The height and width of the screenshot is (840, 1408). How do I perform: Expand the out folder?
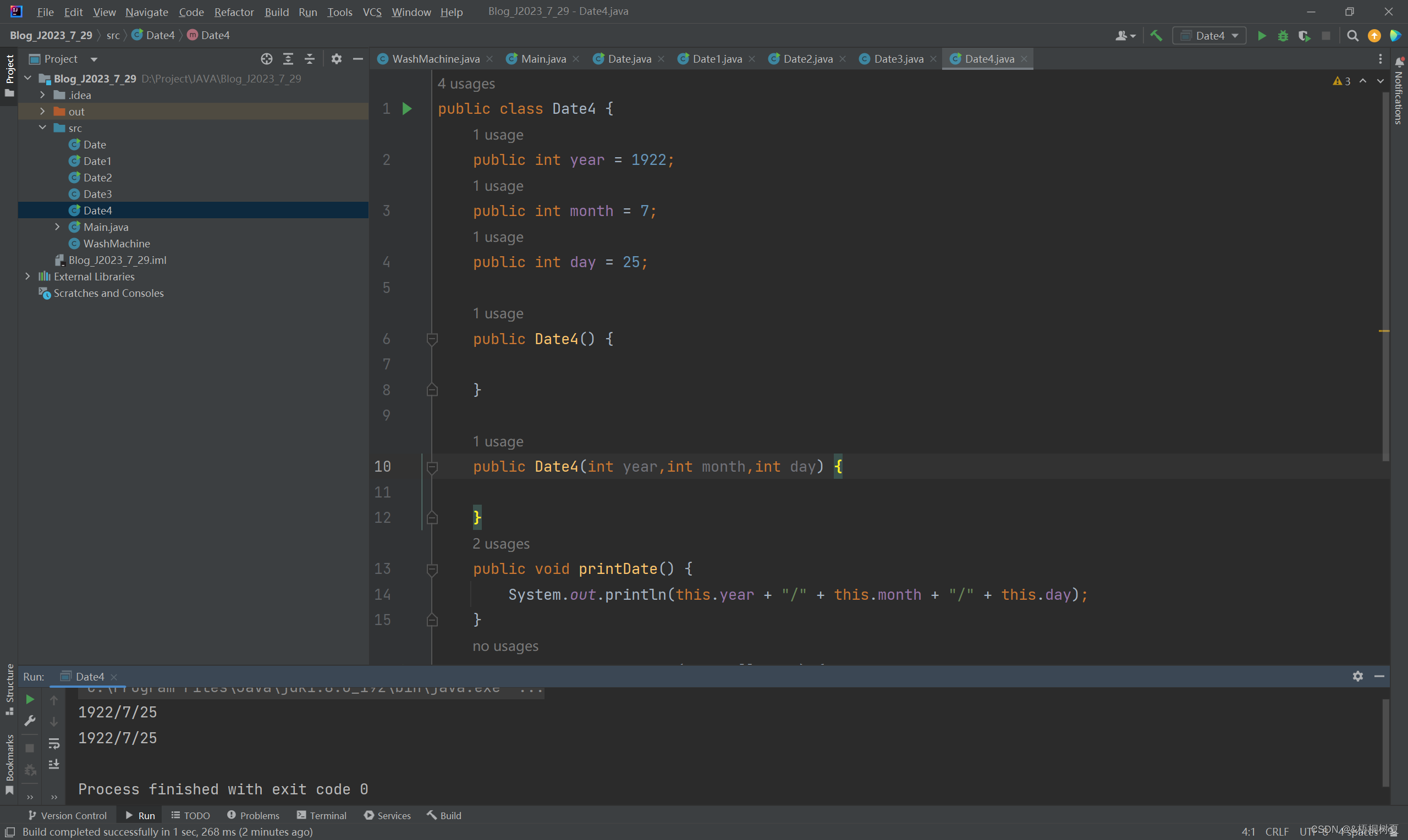pos(42,111)
